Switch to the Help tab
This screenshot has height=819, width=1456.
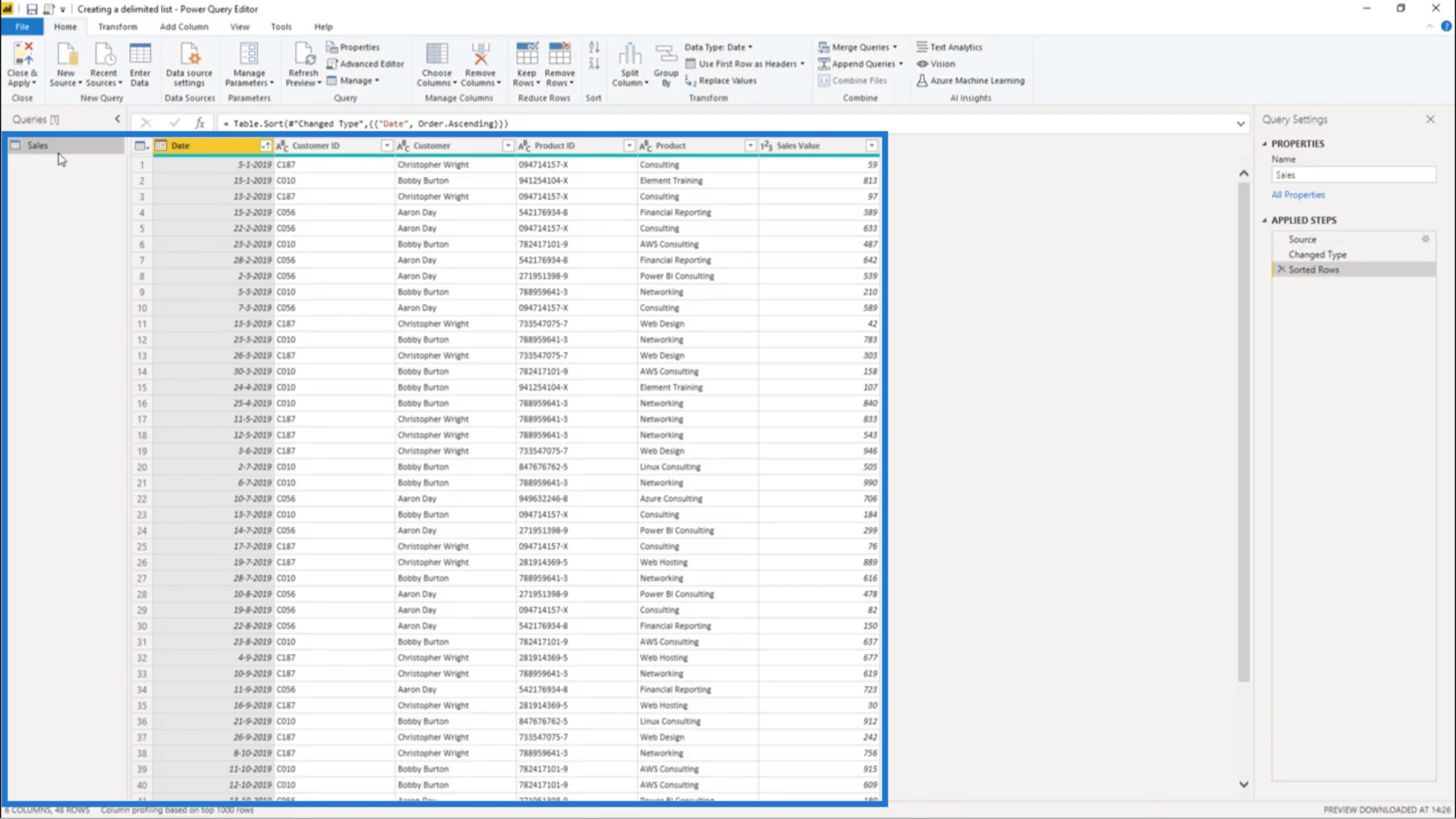tap(323, 27)
